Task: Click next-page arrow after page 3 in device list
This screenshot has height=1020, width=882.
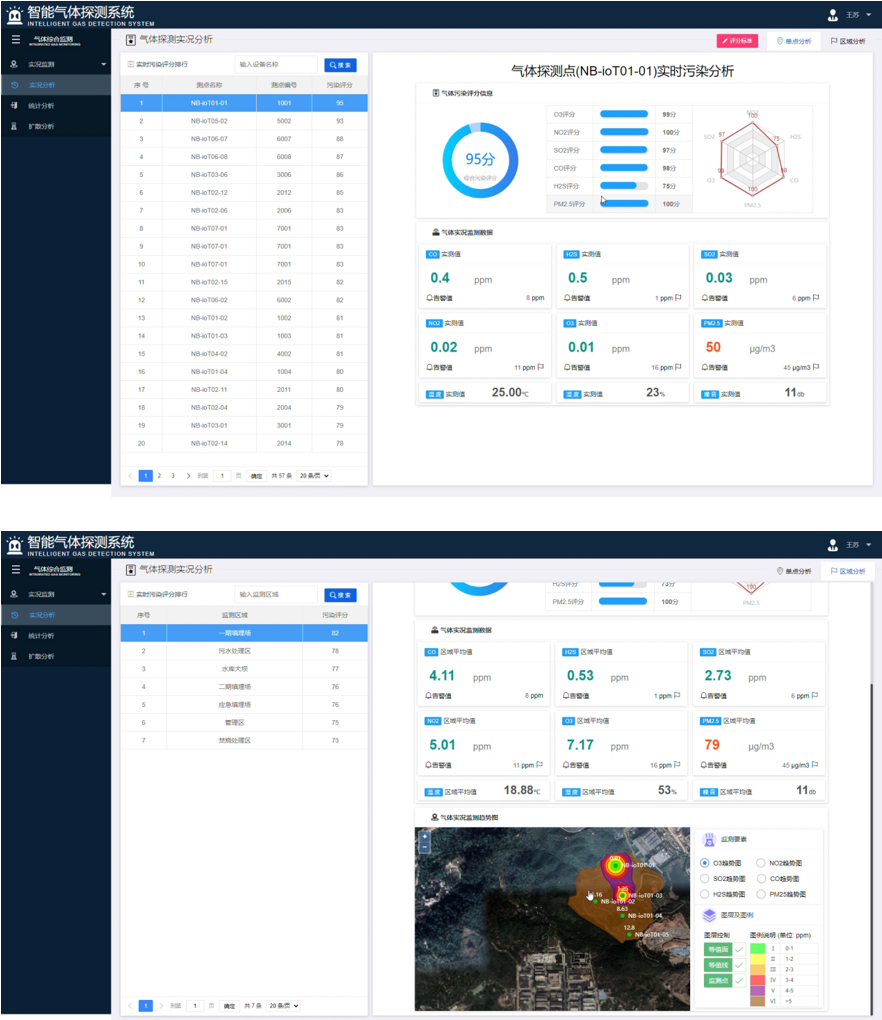Action: (x=188, y=476)
